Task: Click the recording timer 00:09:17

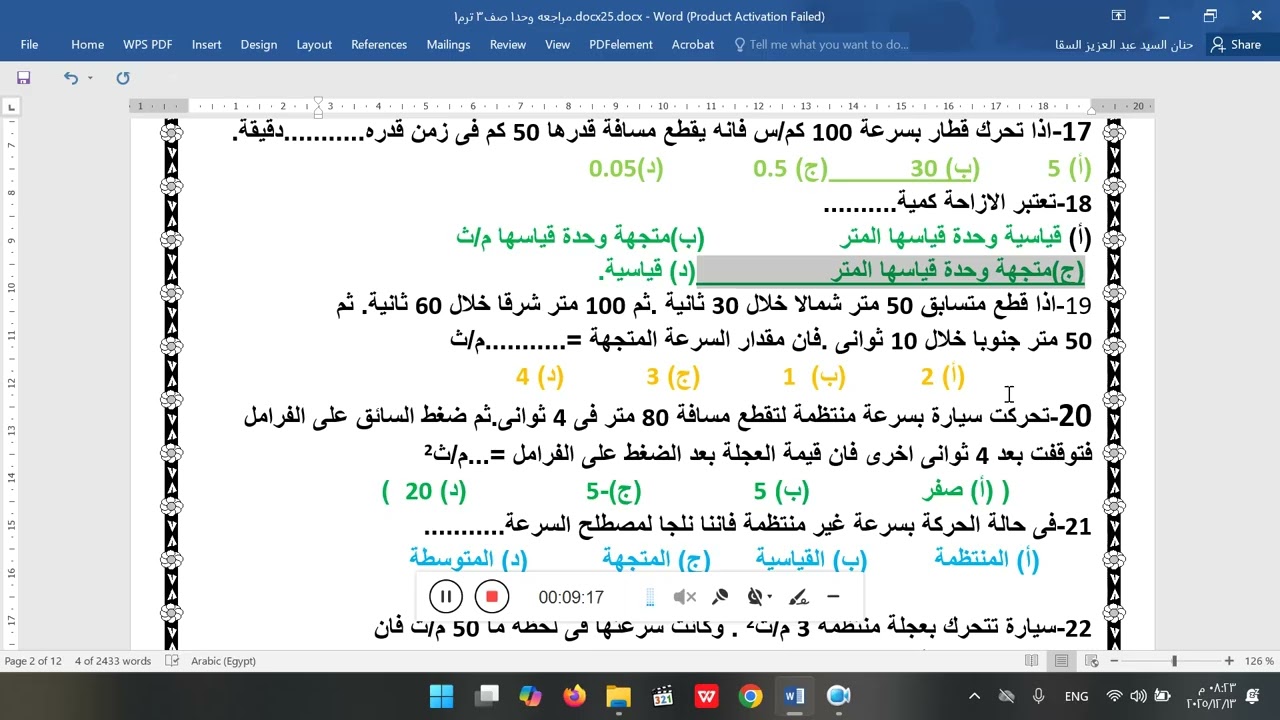Action: [571, 597]
